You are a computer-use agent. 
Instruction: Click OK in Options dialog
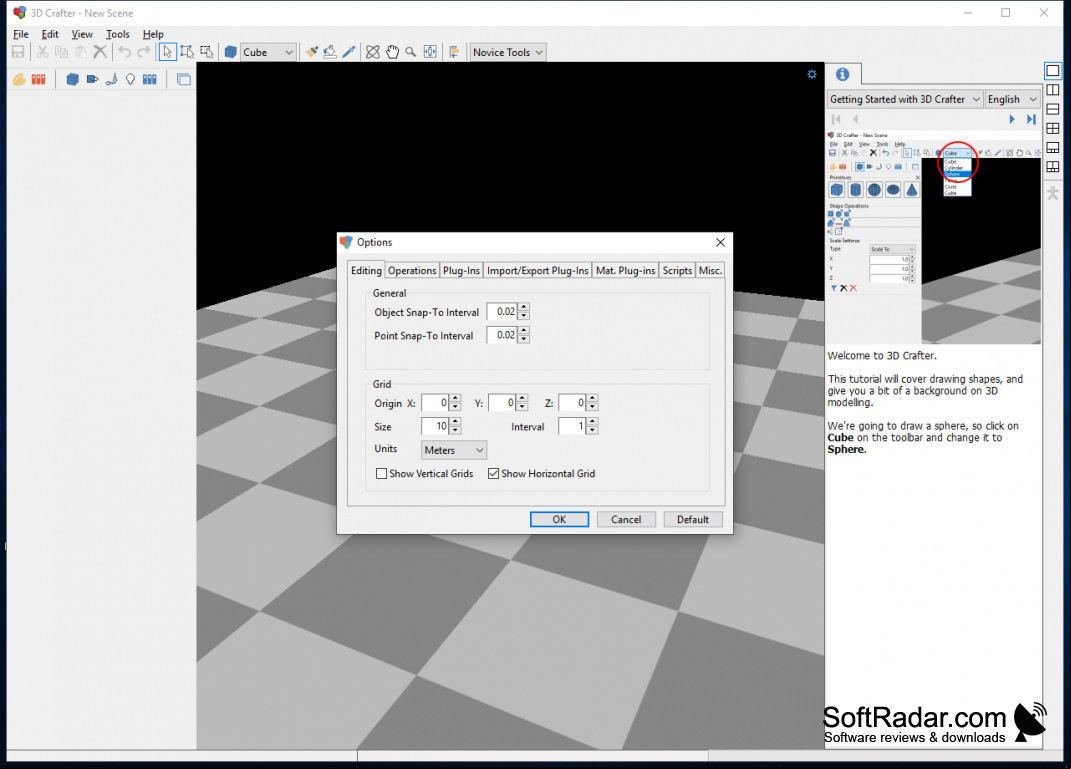point(559,520)
